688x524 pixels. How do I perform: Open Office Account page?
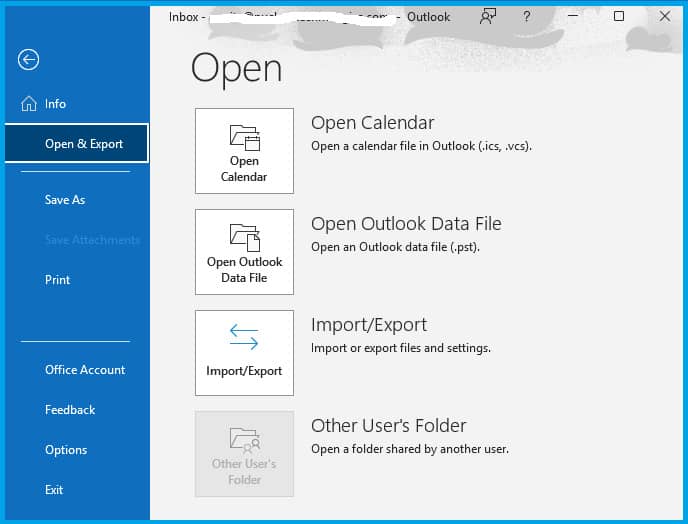pos(85,370)
